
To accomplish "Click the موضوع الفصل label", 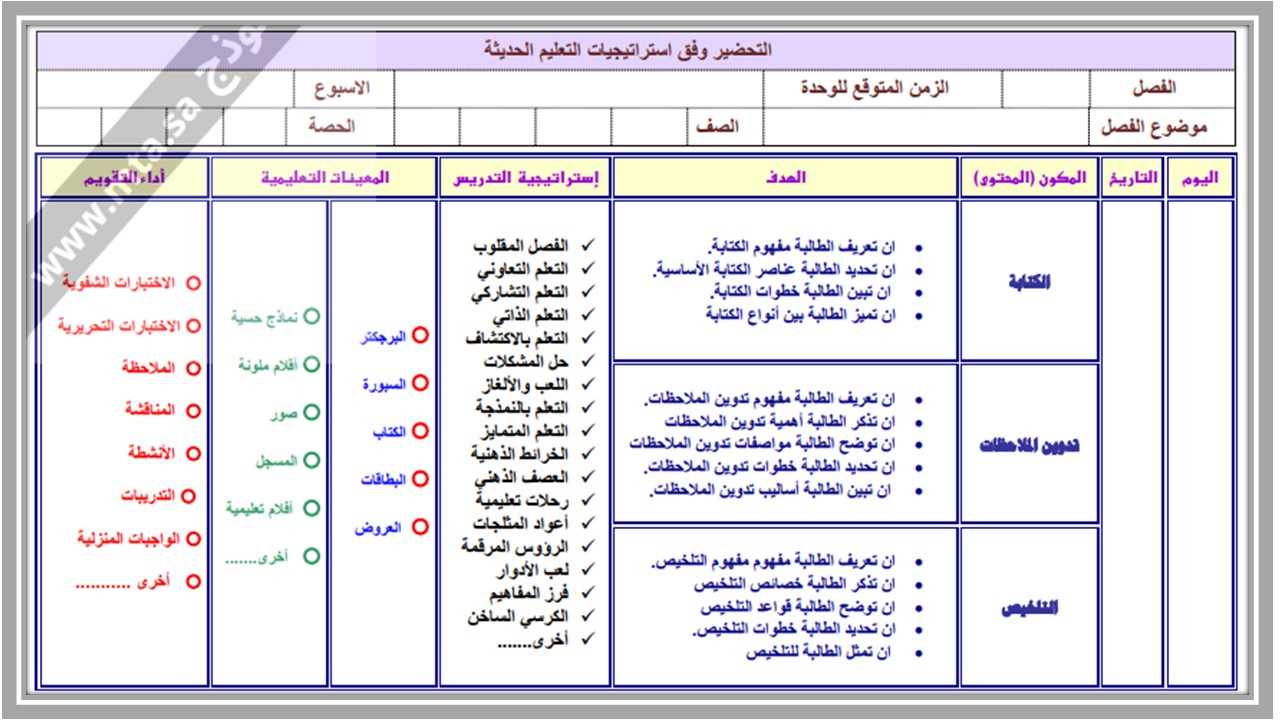I will pos(1154,127).
